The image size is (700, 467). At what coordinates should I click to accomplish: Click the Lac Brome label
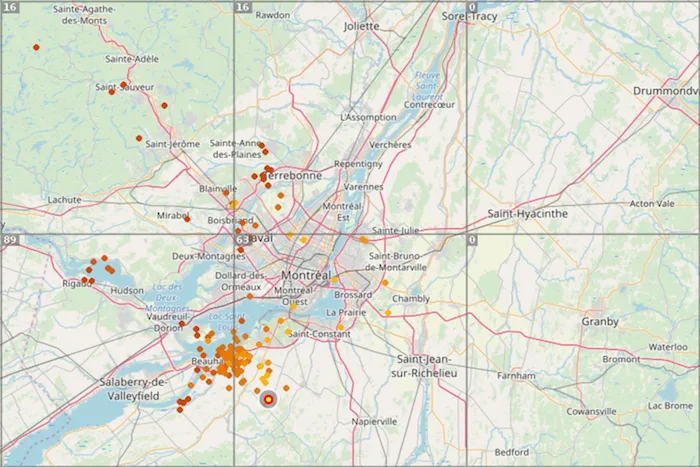(x=671, y=405)
